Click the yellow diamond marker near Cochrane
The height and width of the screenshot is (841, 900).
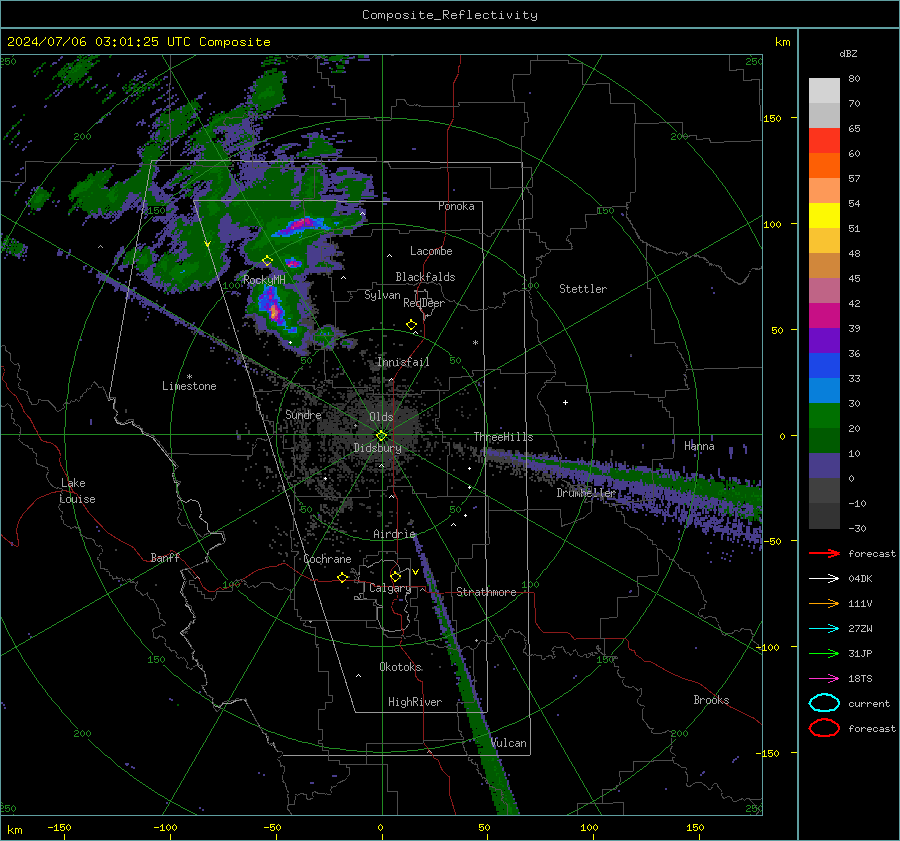coord(343,577)
